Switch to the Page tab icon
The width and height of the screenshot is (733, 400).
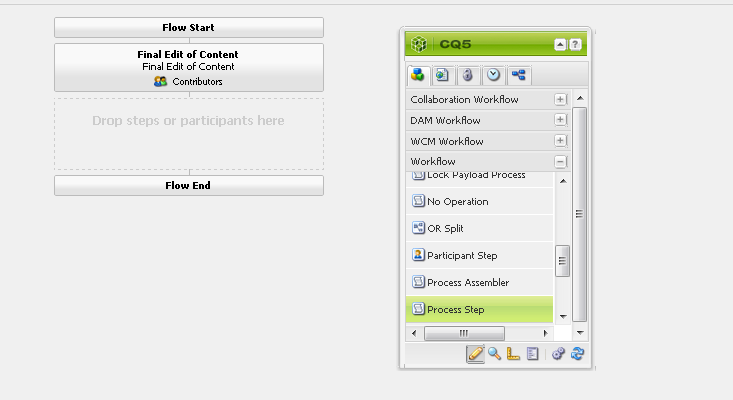[443, 75]
